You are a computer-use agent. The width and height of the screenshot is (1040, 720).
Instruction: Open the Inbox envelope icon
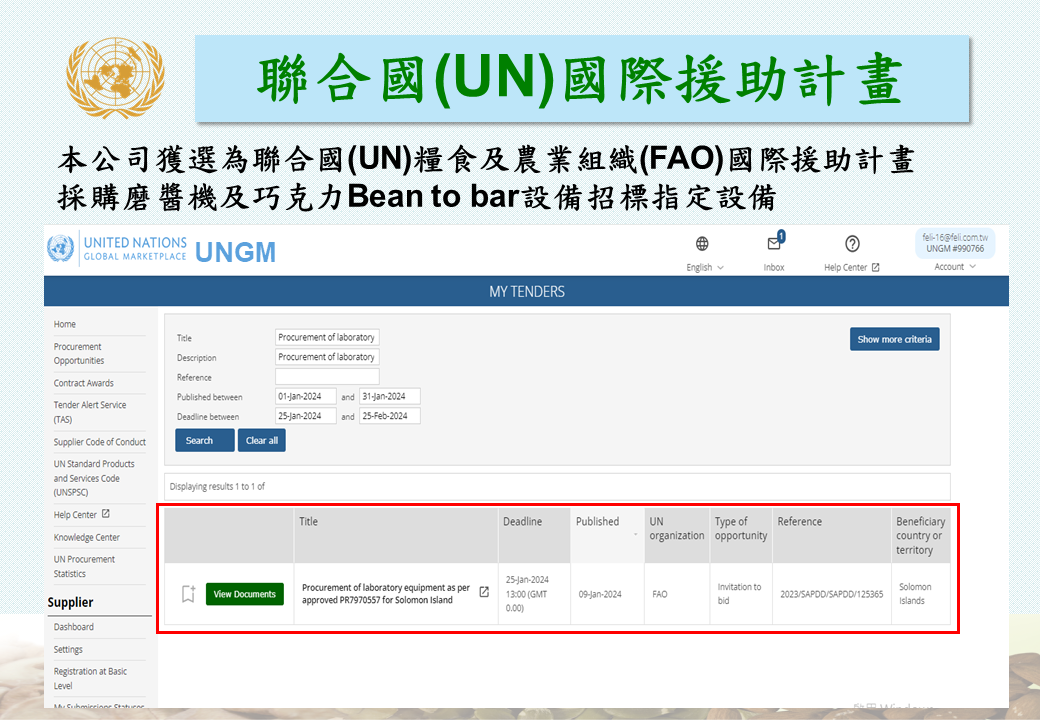click(x=774, y=243)
